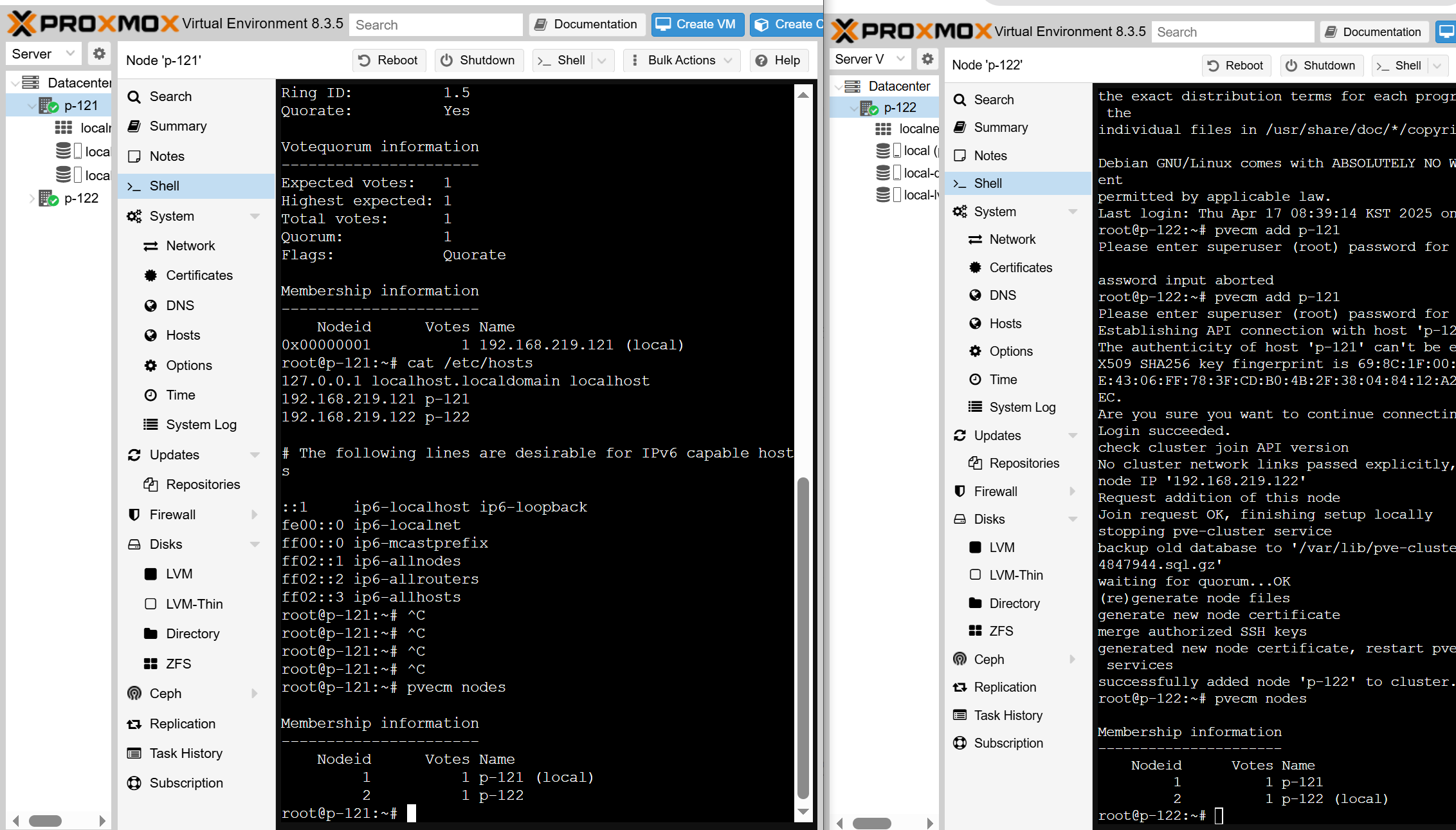The image size is (1456, 830).
Task: Expand the p-122 node in left tree
Action: [x=31, y=198]
